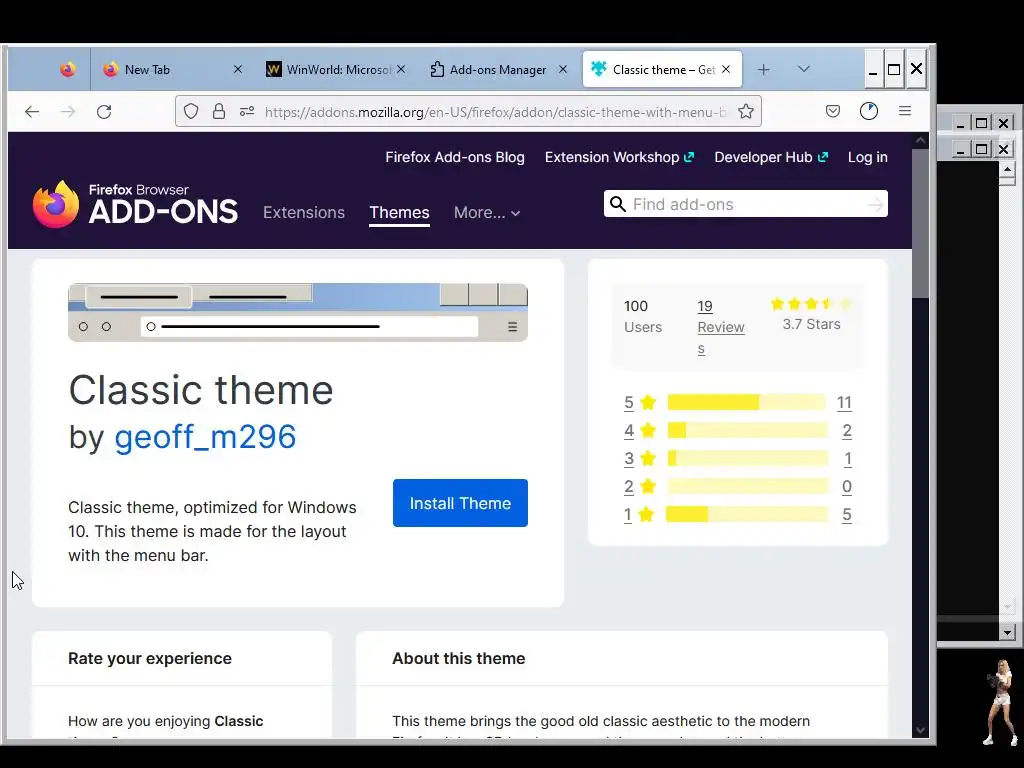Close the Add-ons Manager tab
The height and width of the screenshot is (768, 1024).
[x=563, y=69]
